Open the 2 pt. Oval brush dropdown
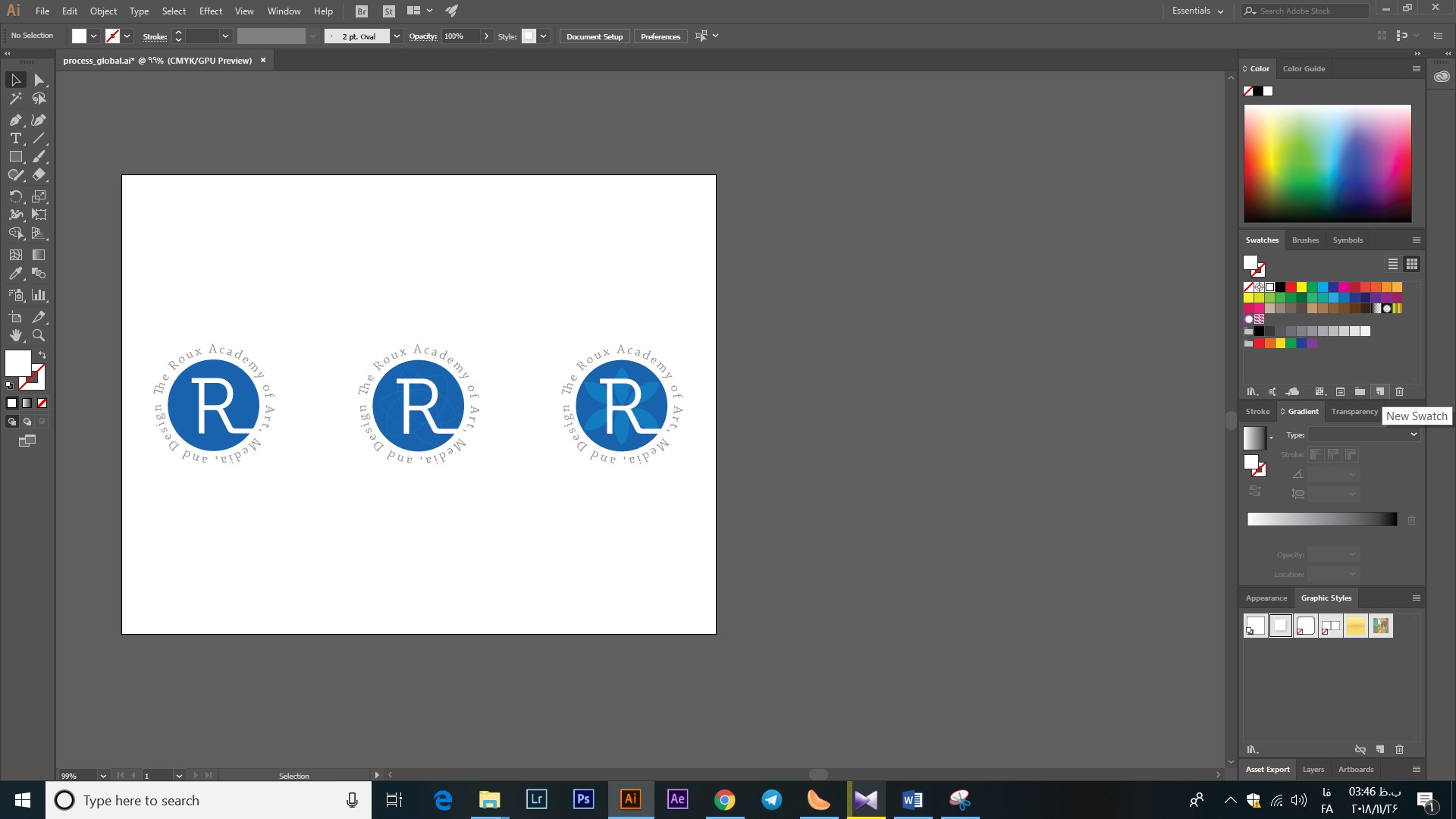This screenshot has height=819, width=1456. point(397,36)
